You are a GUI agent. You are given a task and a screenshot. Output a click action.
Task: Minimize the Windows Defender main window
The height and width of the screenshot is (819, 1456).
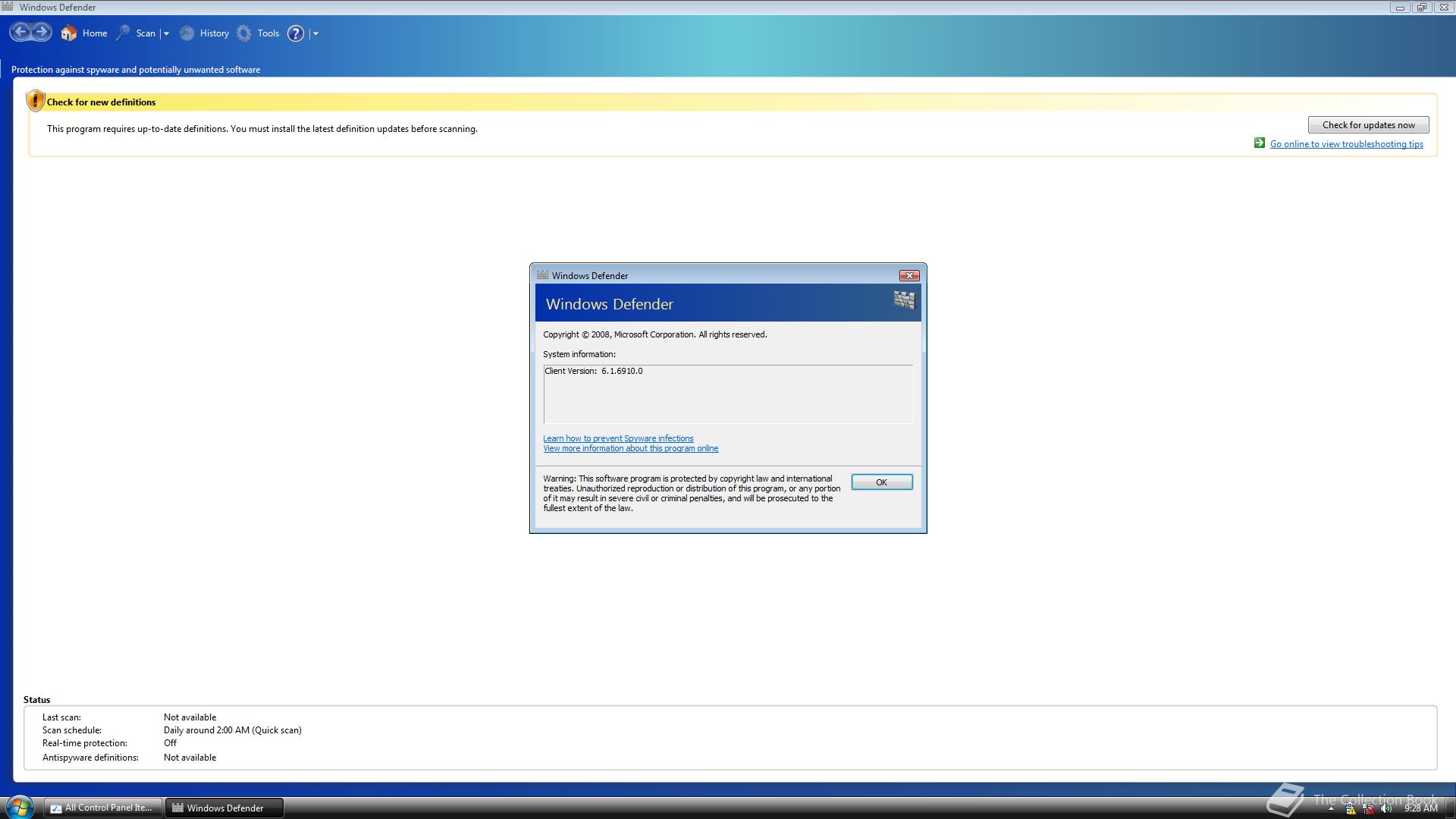click(x=1400, y=8)
